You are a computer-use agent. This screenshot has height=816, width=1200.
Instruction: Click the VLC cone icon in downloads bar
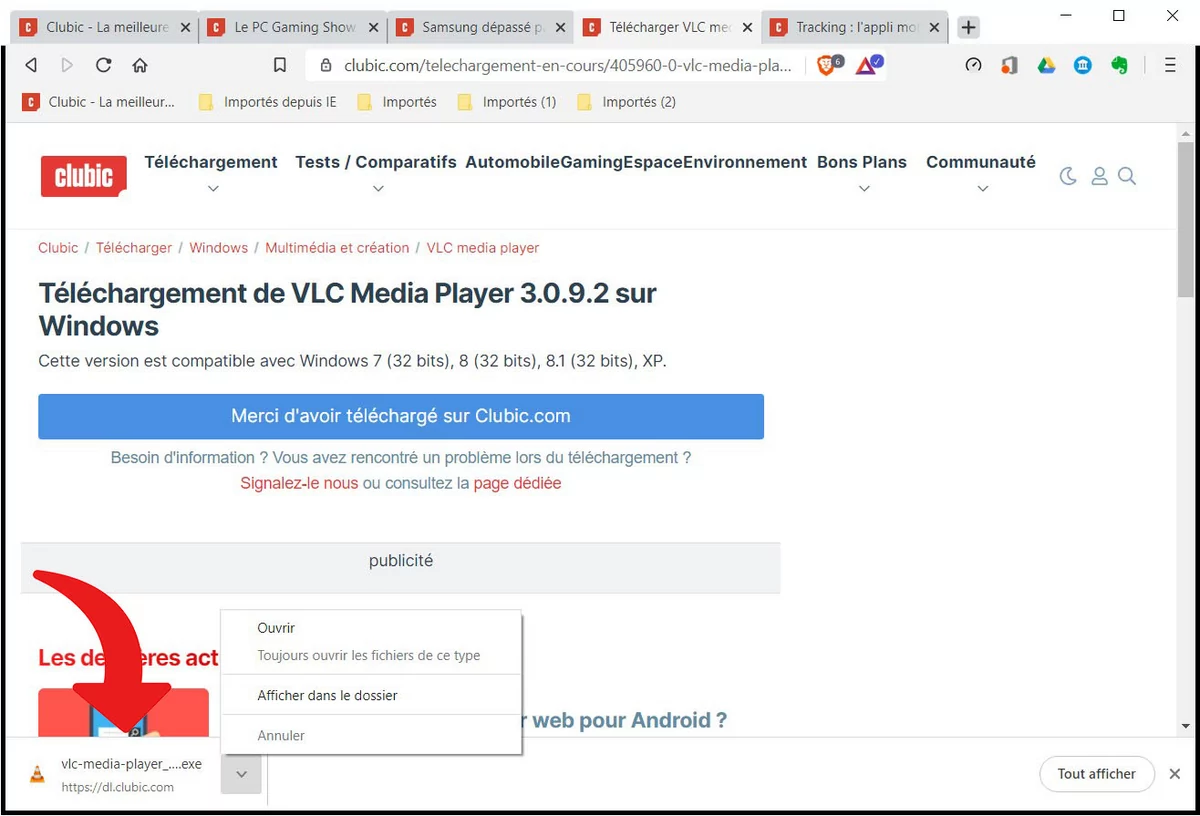pyautogui.click(x=38, y=774)
